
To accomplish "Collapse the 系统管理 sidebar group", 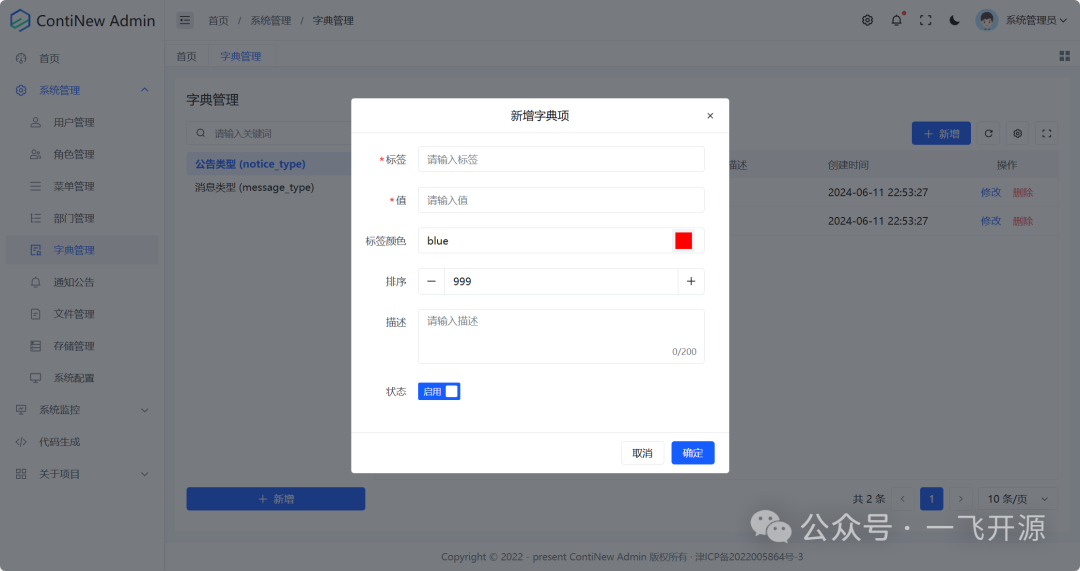I will pos(145,90).
